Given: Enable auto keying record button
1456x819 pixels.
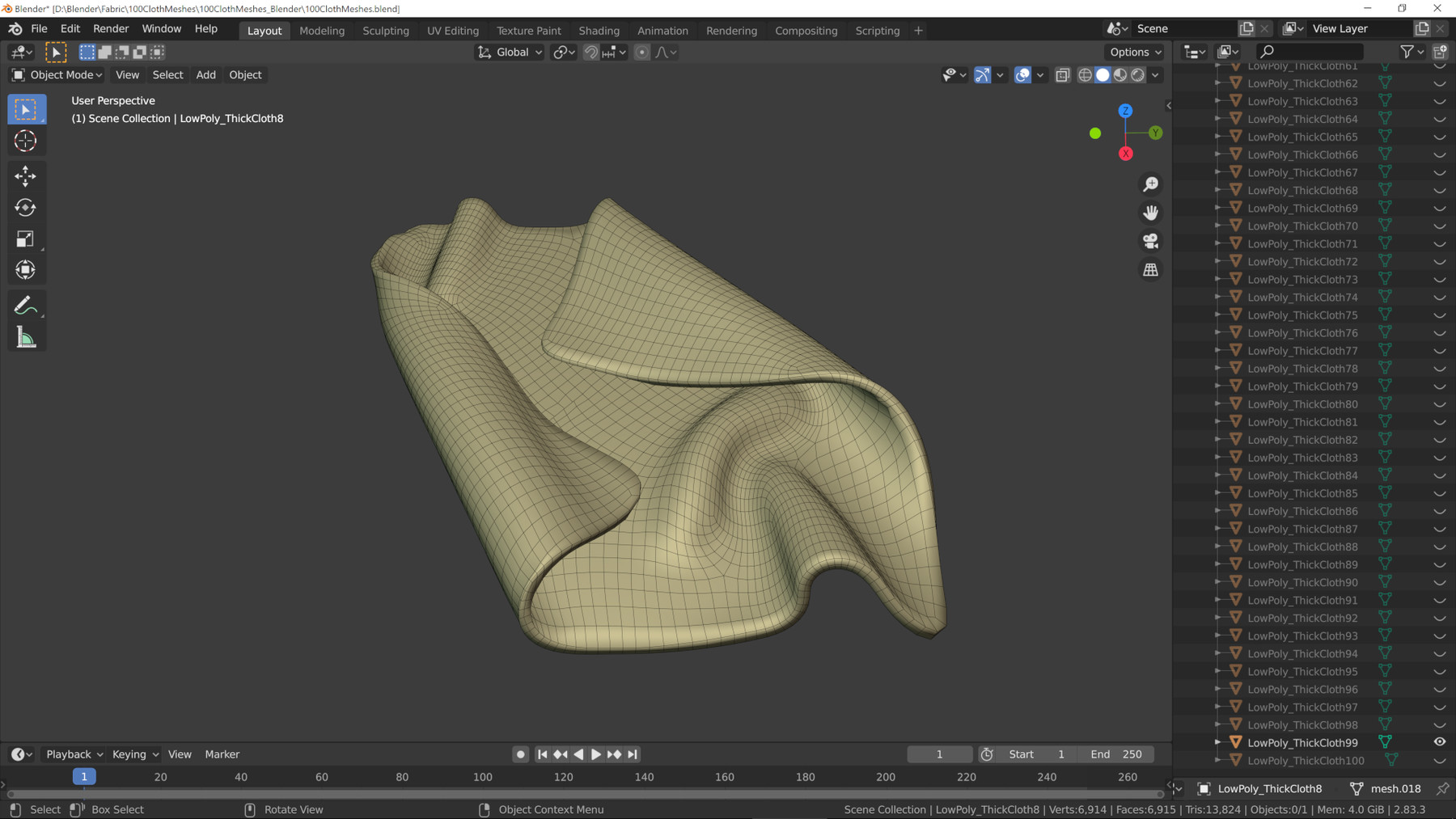Looking at the screenshot, I should (x=520, y=754).
